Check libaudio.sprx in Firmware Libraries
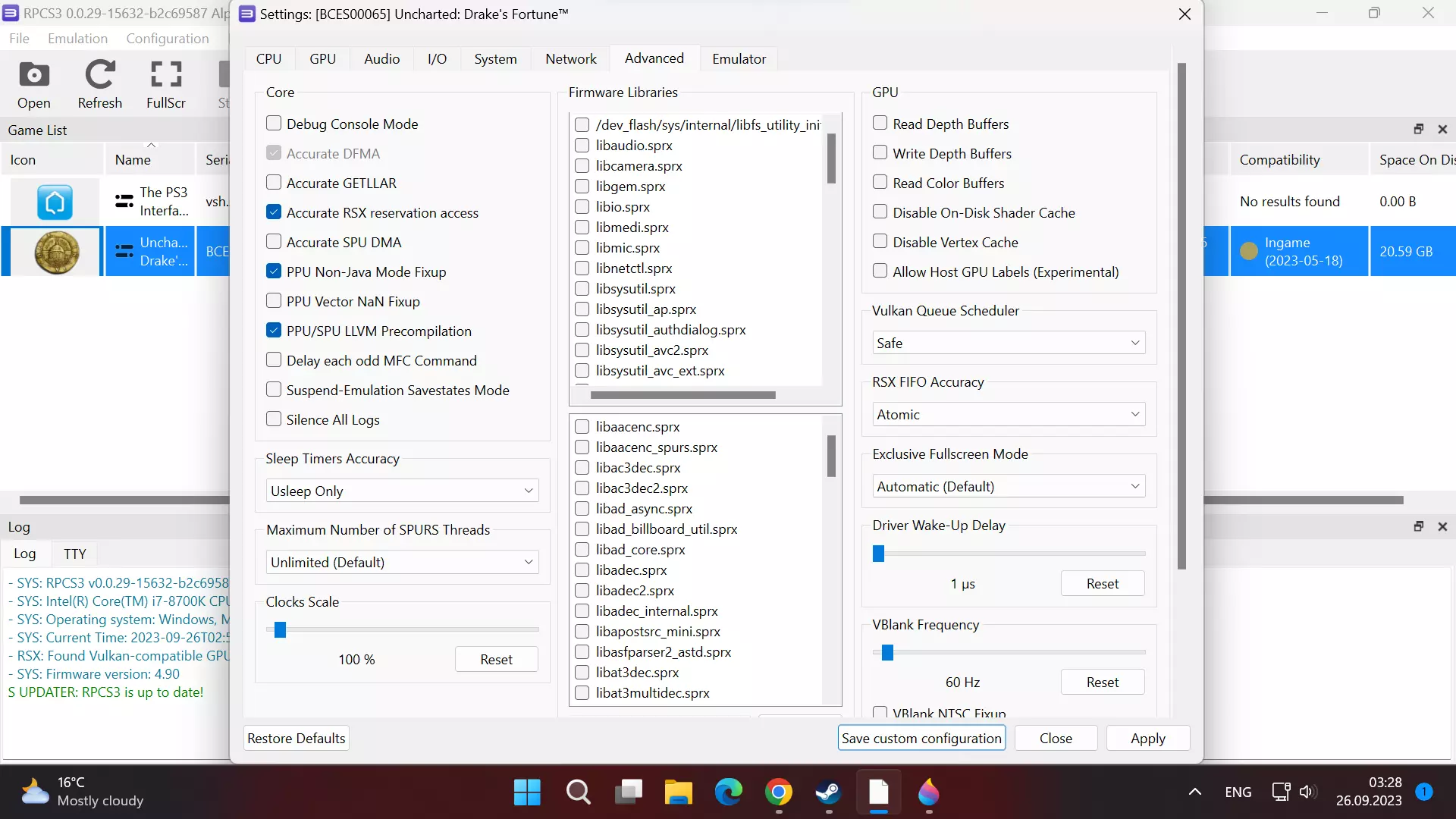This screenshot has width=1456, height=819. 582,146
